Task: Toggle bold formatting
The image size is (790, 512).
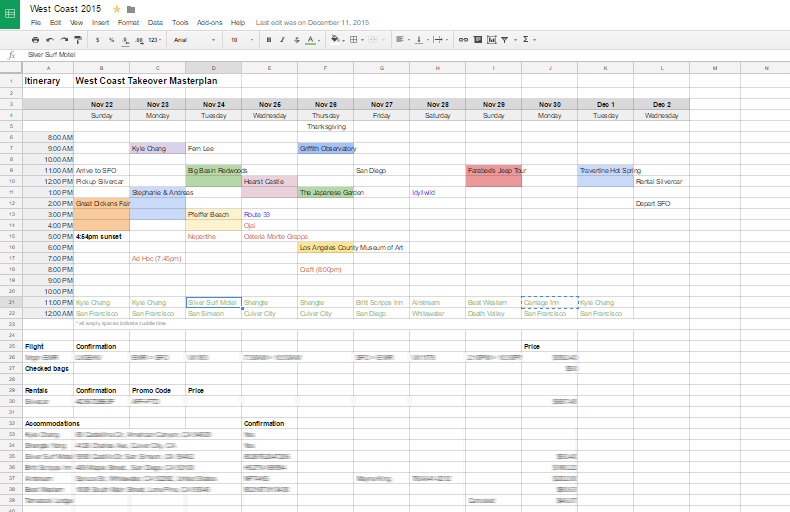Action: coord(269,40)
